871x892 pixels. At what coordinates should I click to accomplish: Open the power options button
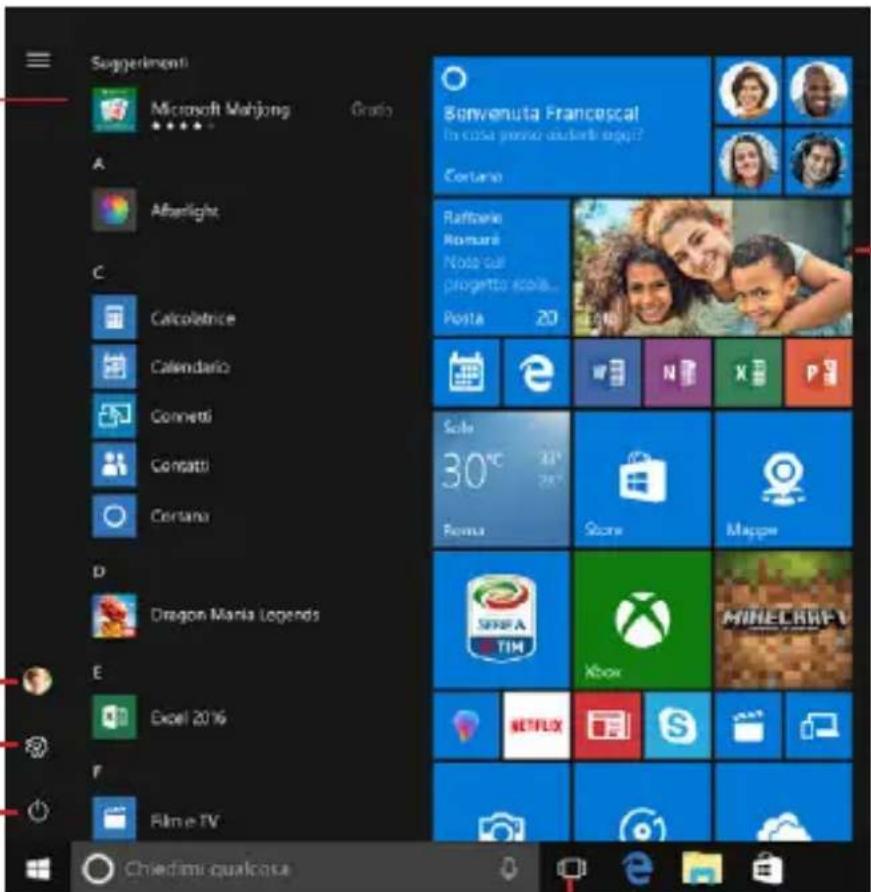coord(38,811)
